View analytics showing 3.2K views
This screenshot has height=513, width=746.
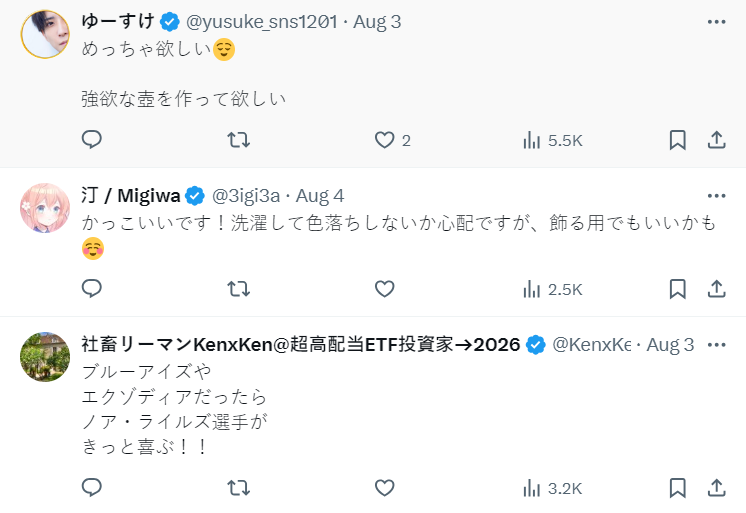552,488
